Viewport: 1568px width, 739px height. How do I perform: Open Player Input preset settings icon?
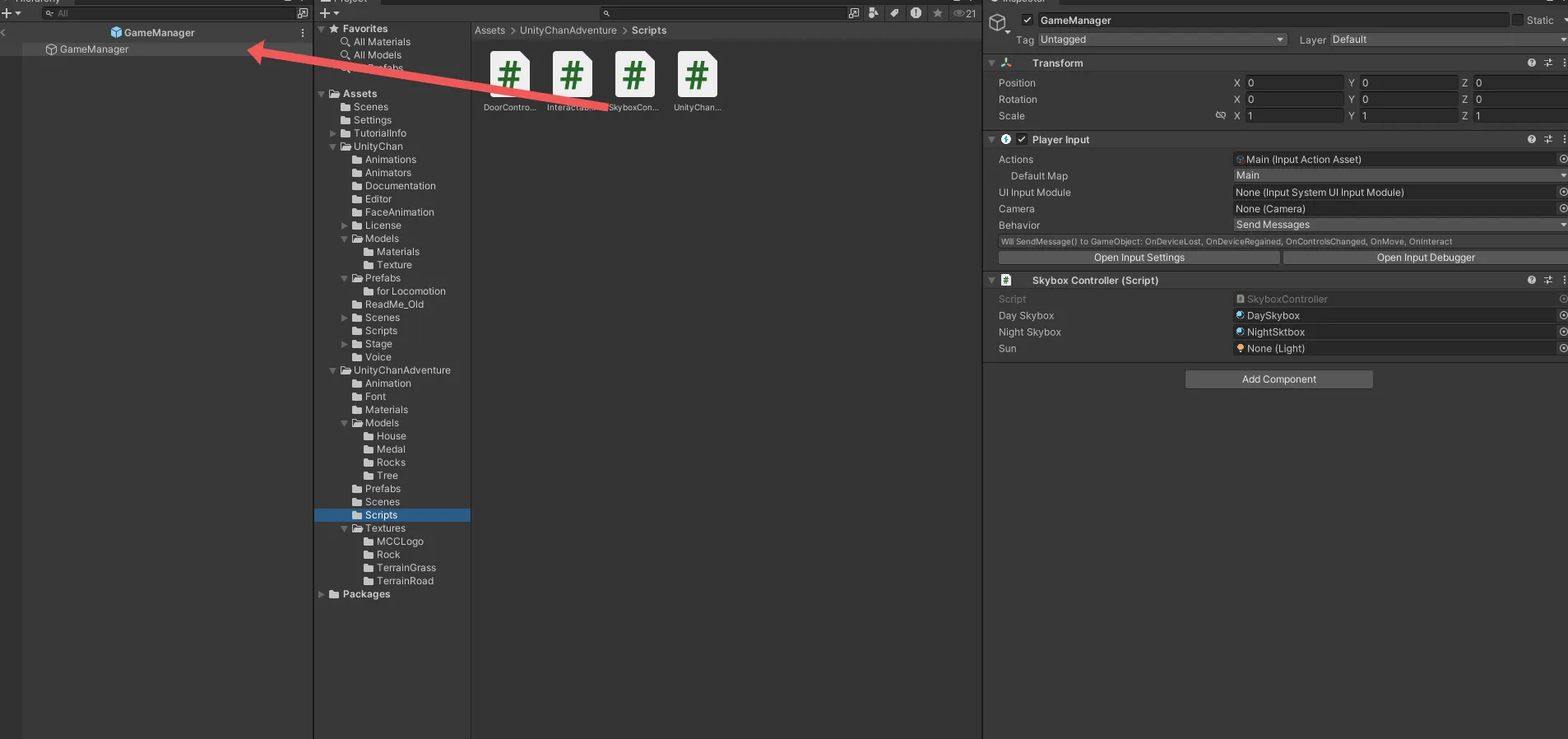click(x=1547, y=140)
